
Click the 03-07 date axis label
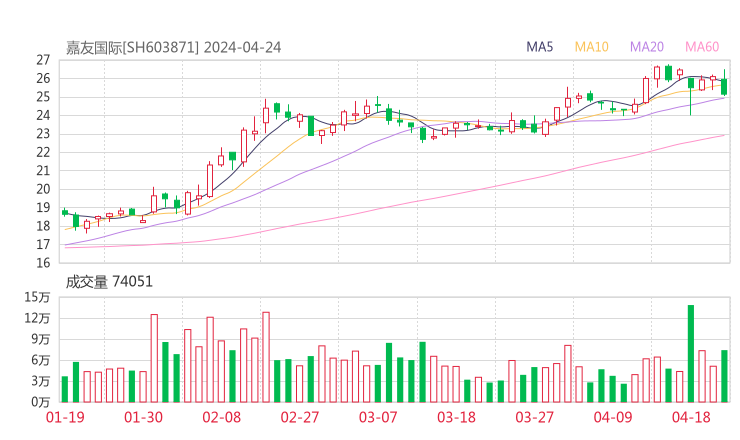tap(378, 417)
